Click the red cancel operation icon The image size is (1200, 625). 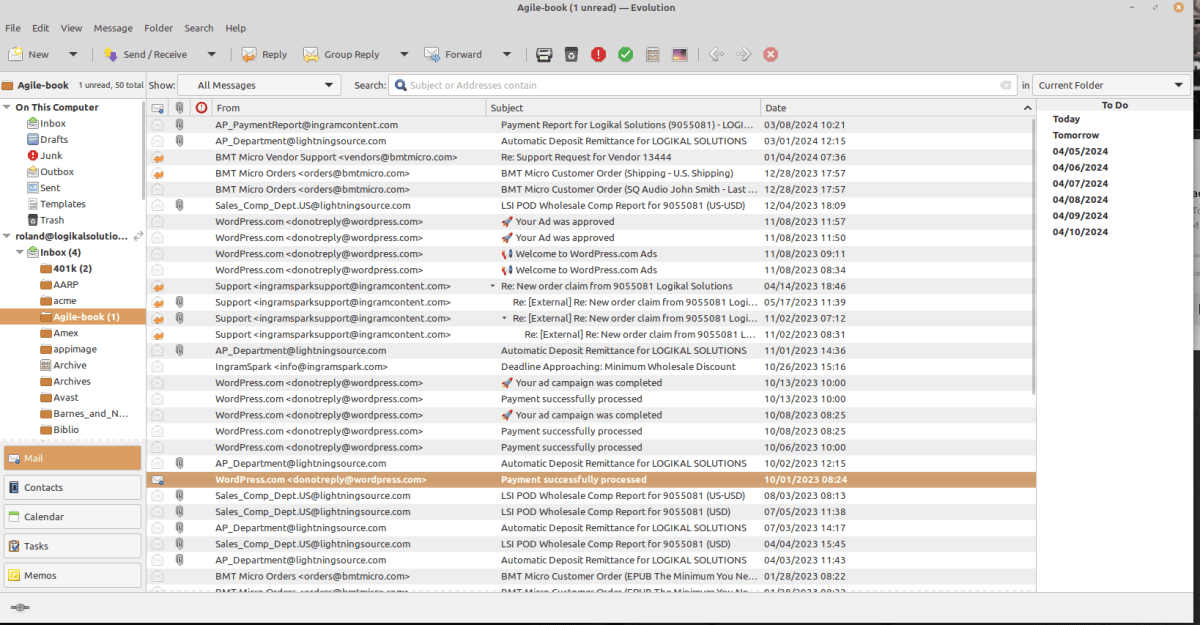(770, 55)
